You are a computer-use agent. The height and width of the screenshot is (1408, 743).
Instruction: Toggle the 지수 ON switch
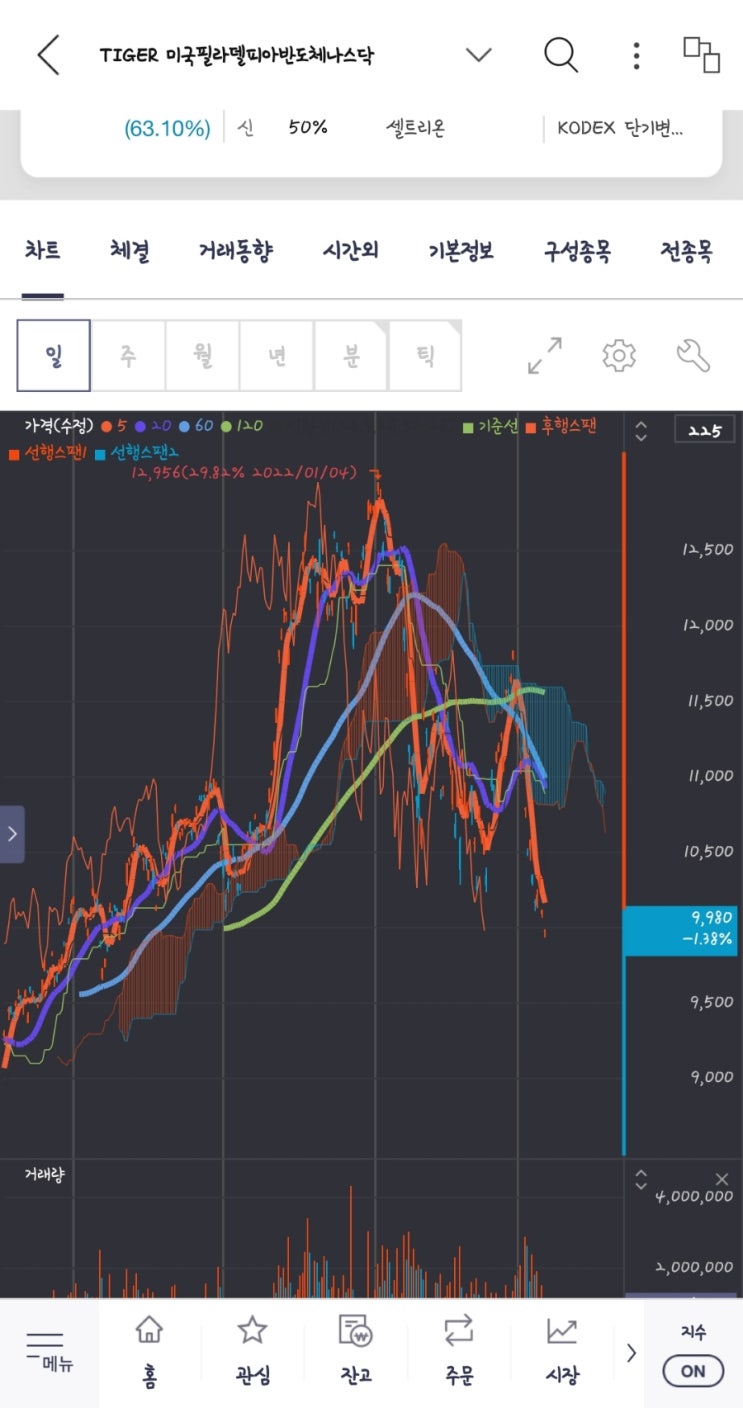coord(693,1371)
